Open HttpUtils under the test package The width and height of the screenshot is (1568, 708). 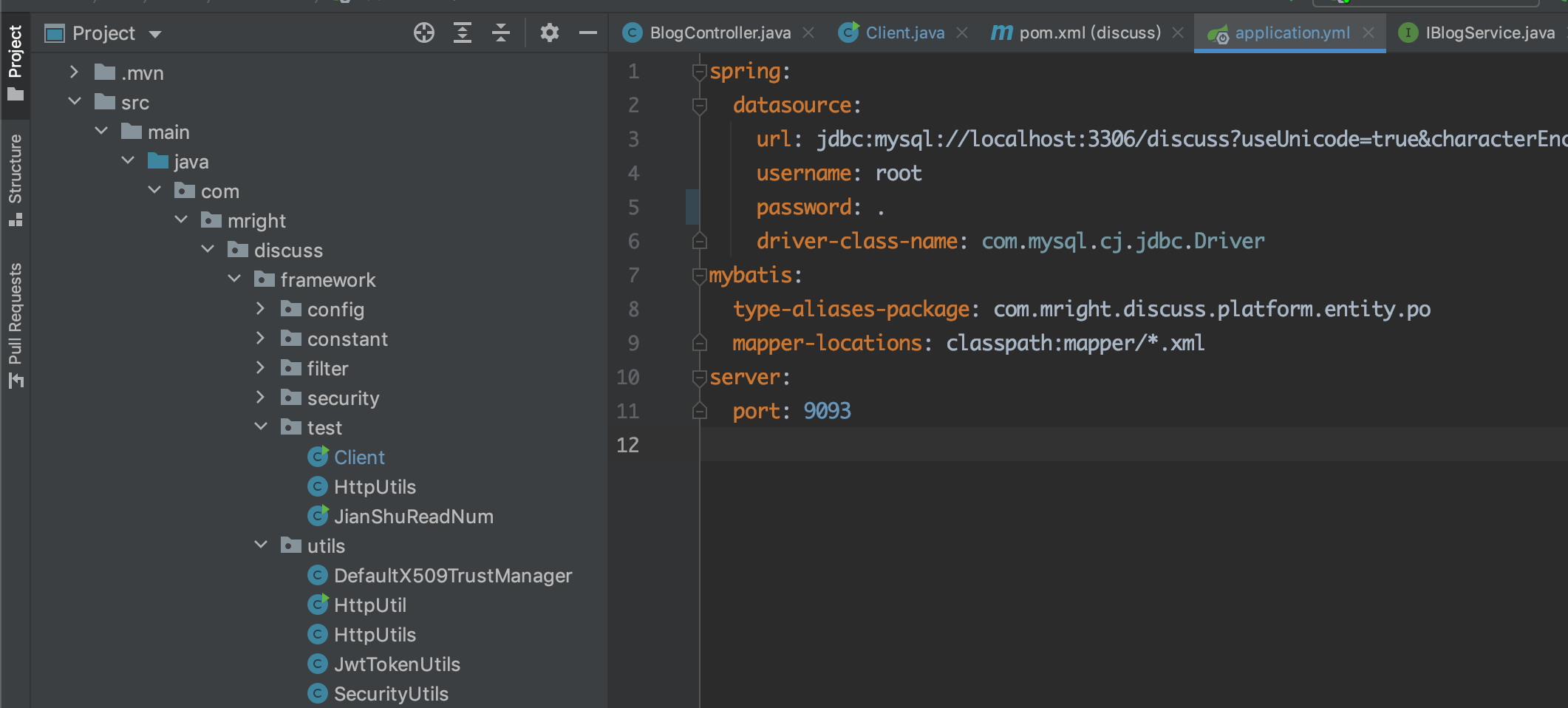pyautogui.click(x=375, y=487)
